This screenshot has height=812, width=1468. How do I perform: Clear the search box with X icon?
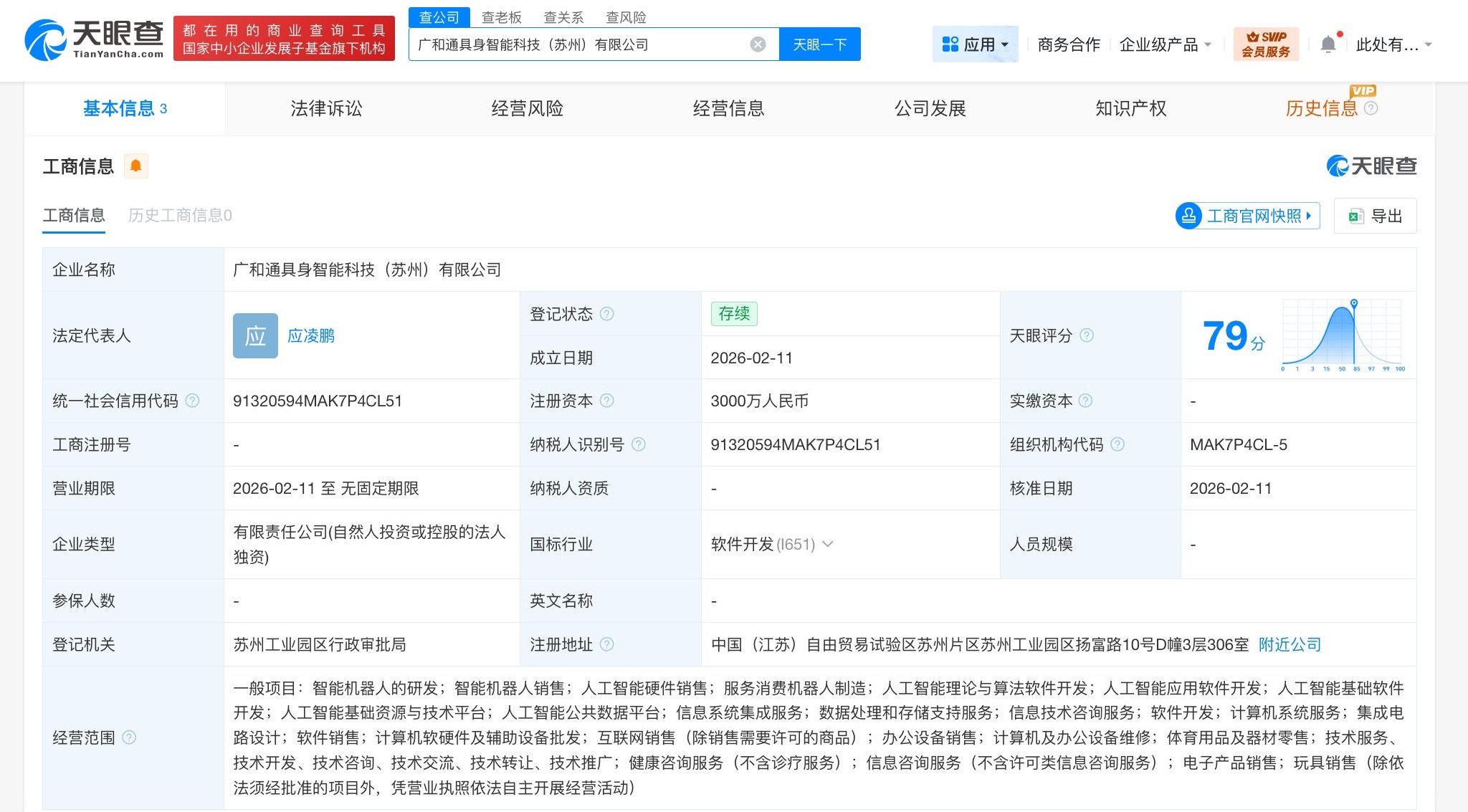pyautogui.click(x=758, y=44)
